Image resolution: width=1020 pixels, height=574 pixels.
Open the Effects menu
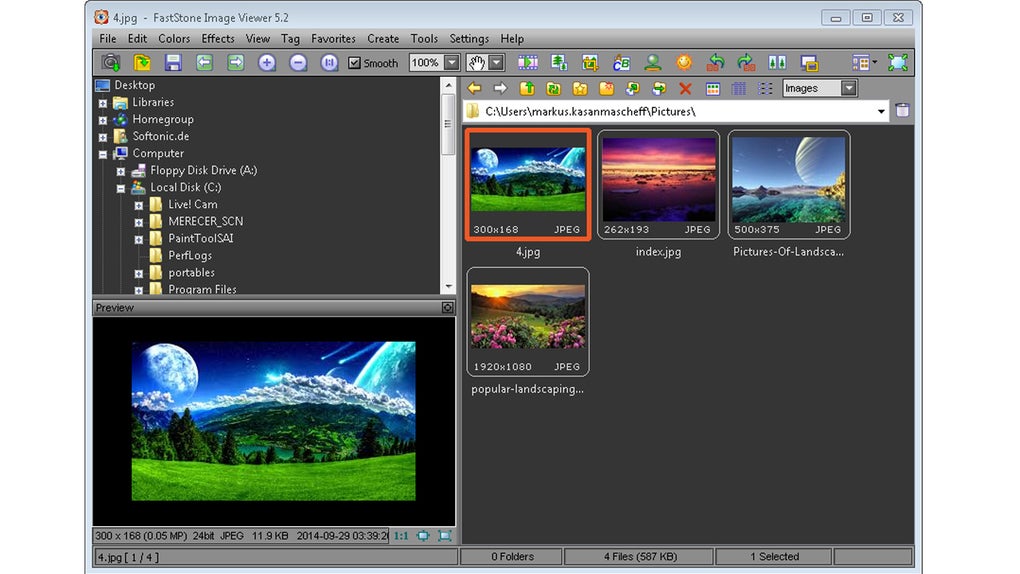point(218,38)
